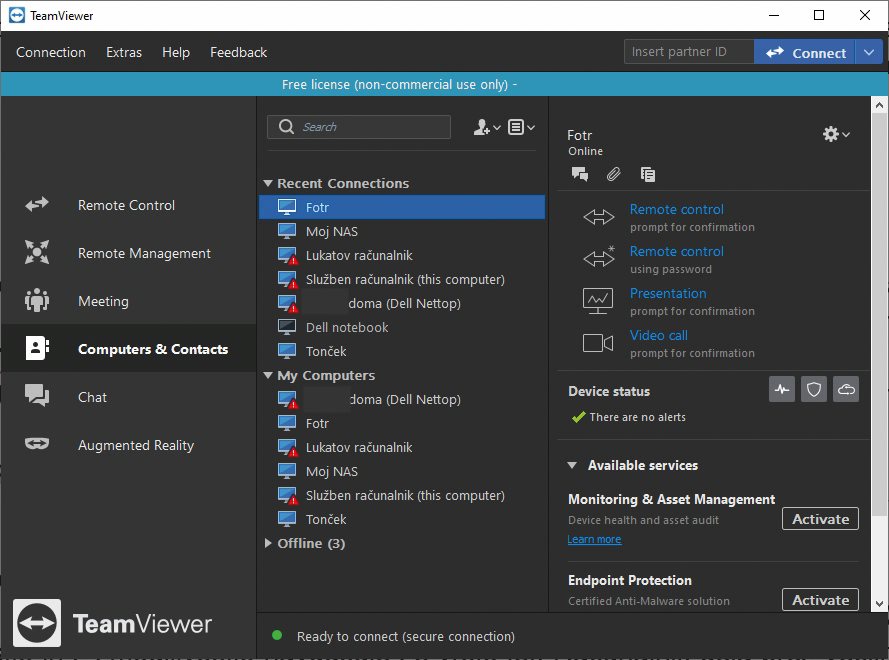Click the Free license banner text

click(399, 84)
